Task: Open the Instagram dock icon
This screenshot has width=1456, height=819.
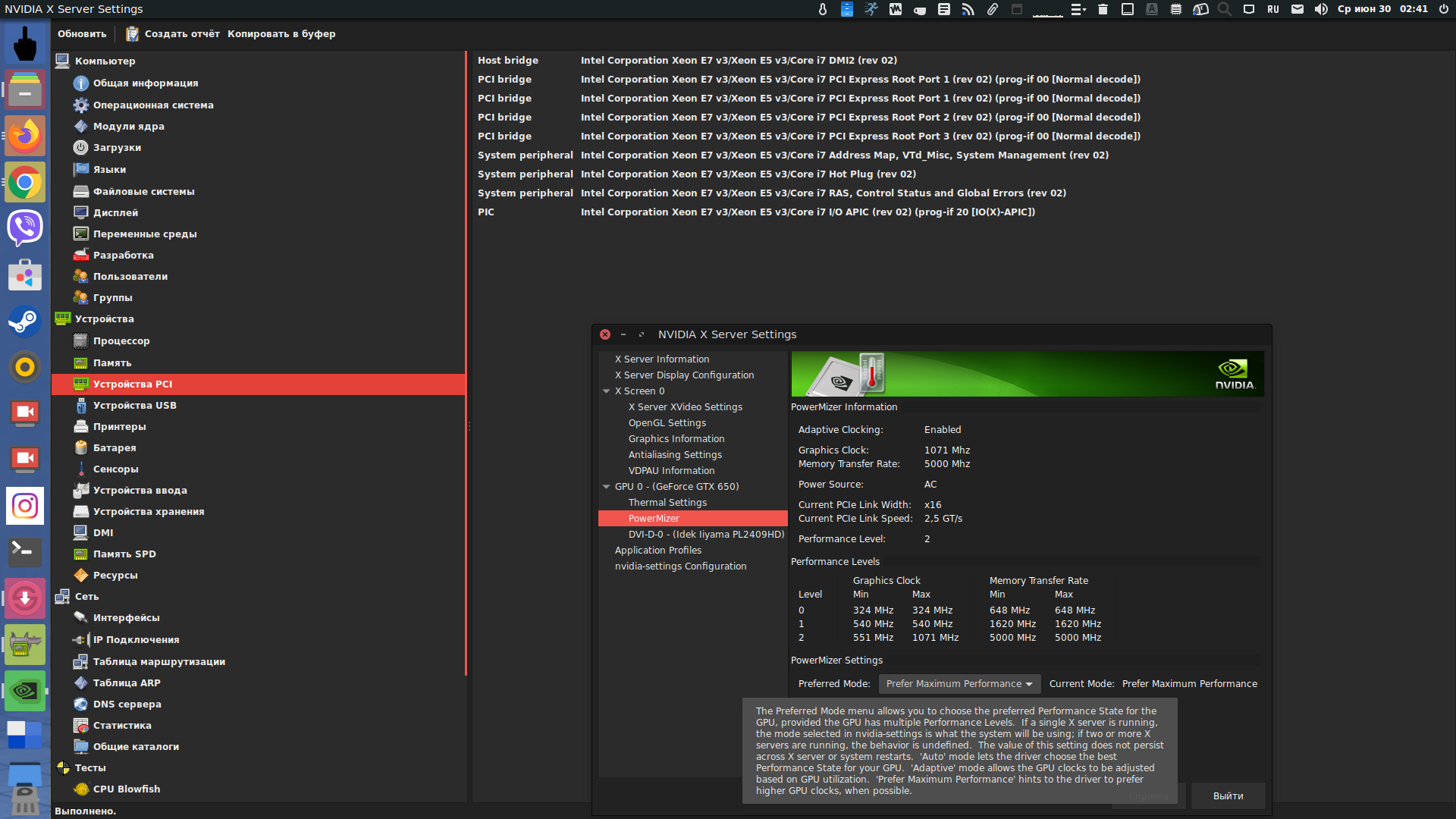Action: [x=25, y=506]
